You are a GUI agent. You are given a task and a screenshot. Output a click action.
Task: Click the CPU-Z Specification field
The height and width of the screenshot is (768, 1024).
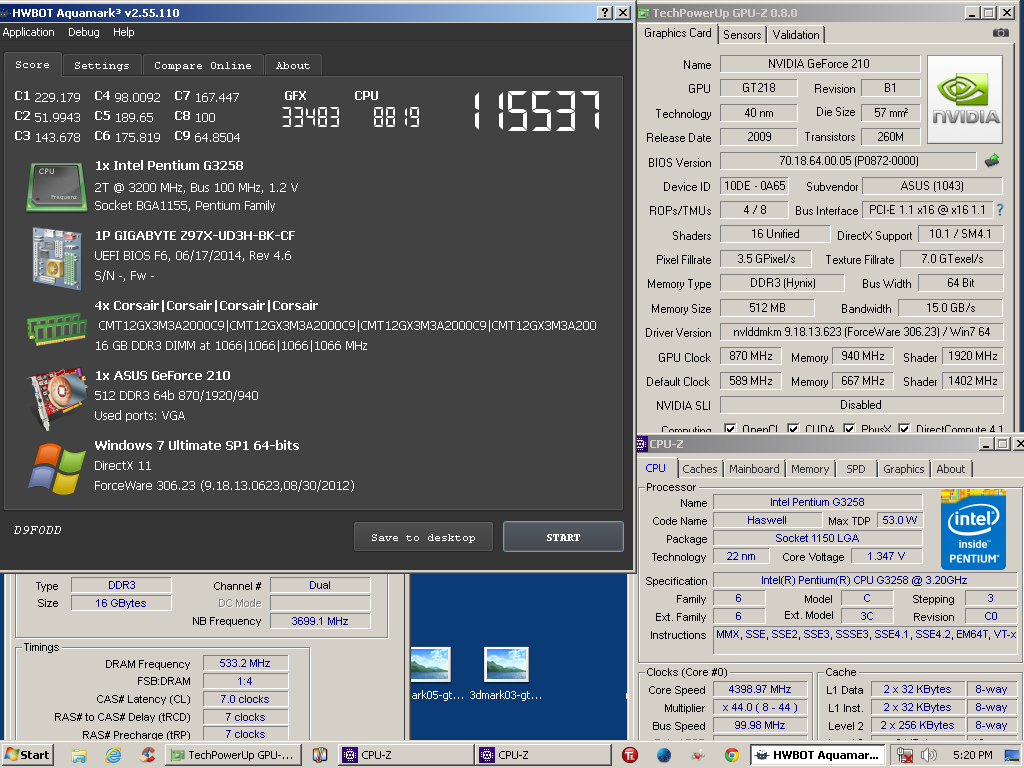coord(864,580)
